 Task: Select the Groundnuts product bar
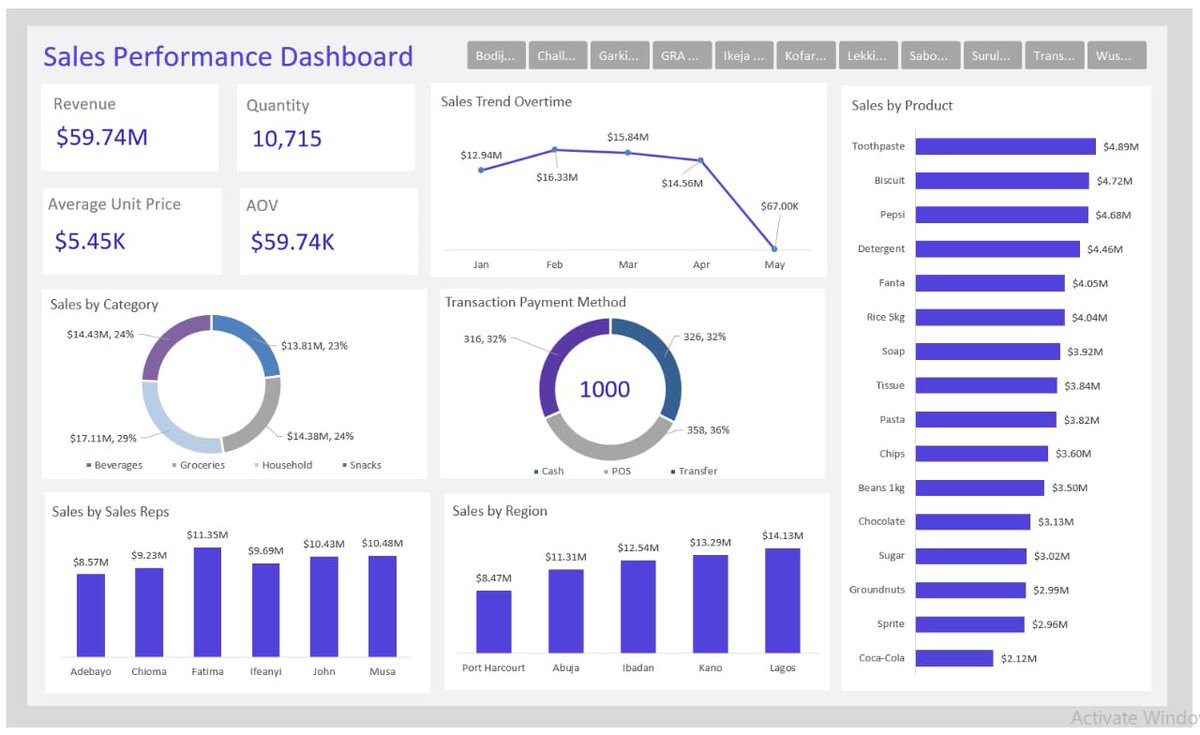971,590
